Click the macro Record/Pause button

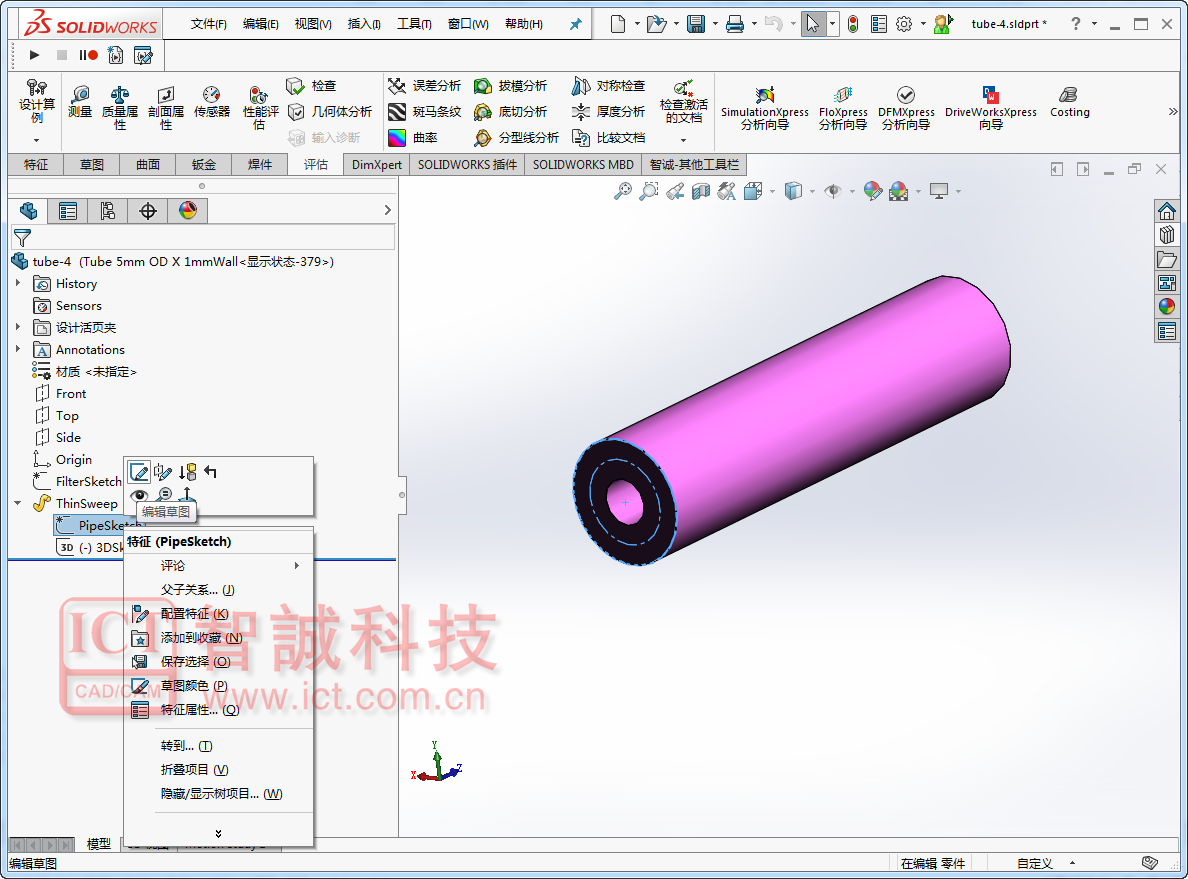tap(88, 55)
